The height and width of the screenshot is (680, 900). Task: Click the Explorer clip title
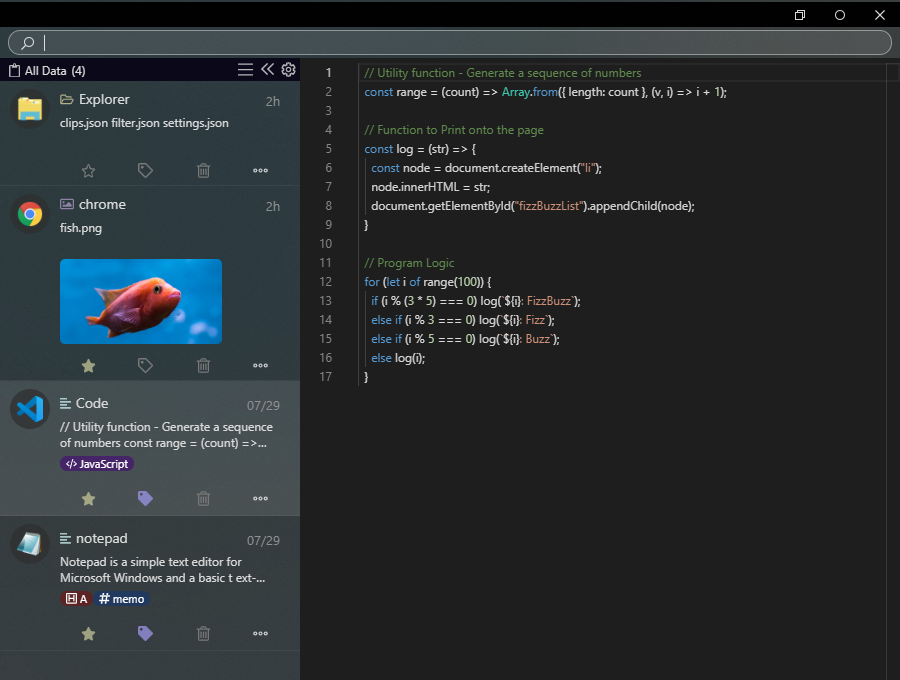coord(104,99)
